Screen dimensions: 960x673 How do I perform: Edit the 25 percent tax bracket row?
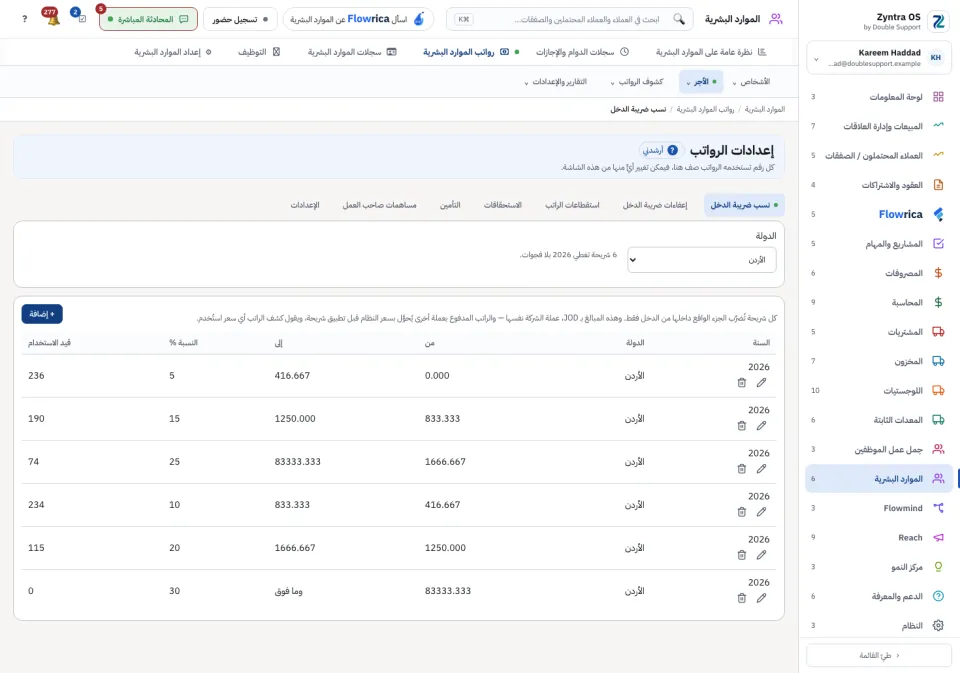click(761, 468)
